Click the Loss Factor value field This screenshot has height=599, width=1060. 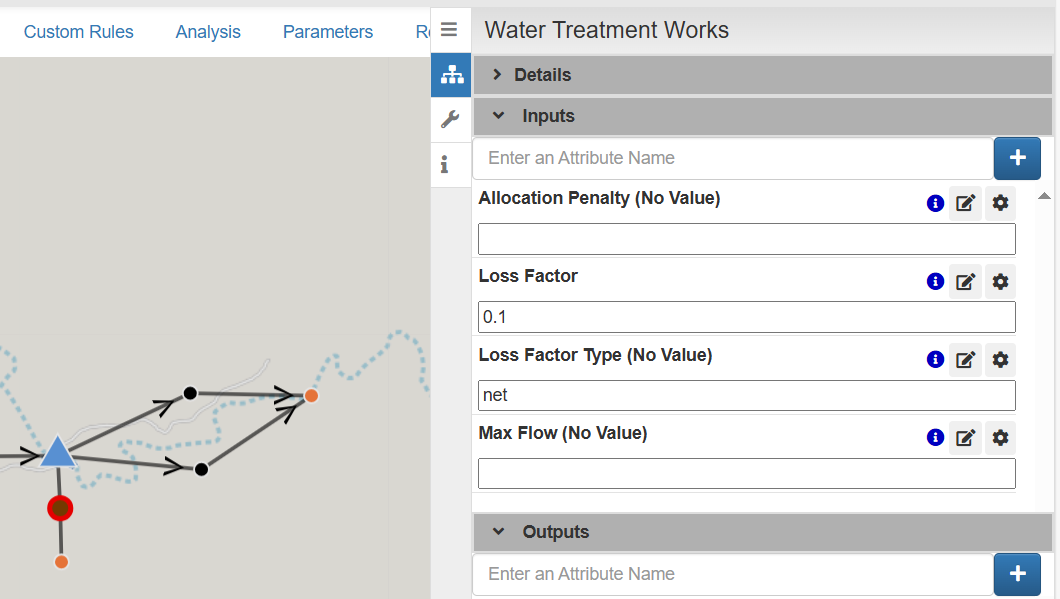click(746, 317)
